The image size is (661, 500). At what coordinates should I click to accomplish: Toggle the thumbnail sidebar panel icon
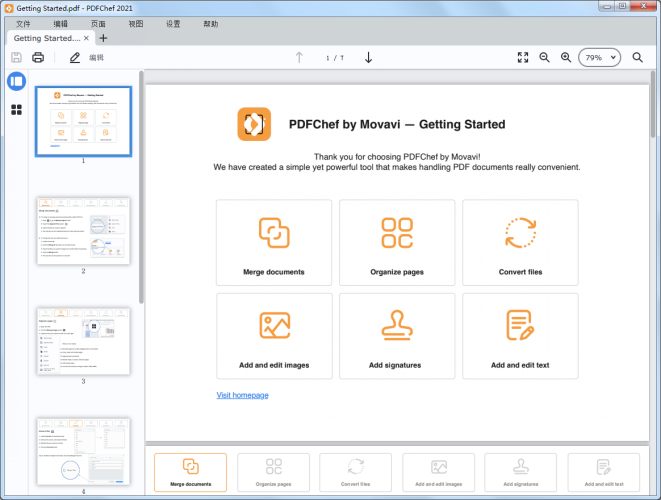tap(16, 81)
